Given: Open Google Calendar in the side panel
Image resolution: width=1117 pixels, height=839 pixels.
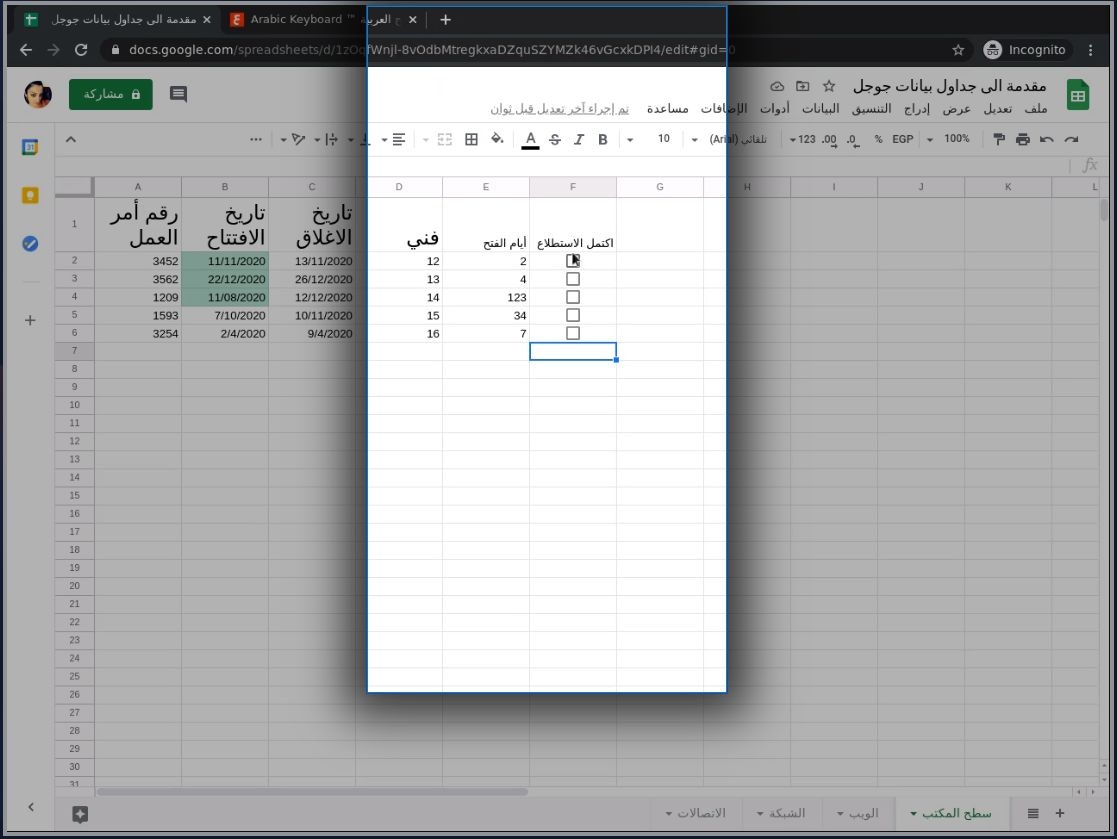Looking at the screenshot, I should [x=30, y=147].
